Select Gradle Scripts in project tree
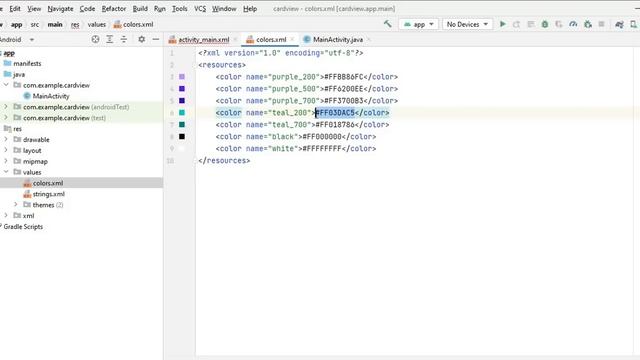This screenshot has height=360, width=640. [x=23, y=227]
